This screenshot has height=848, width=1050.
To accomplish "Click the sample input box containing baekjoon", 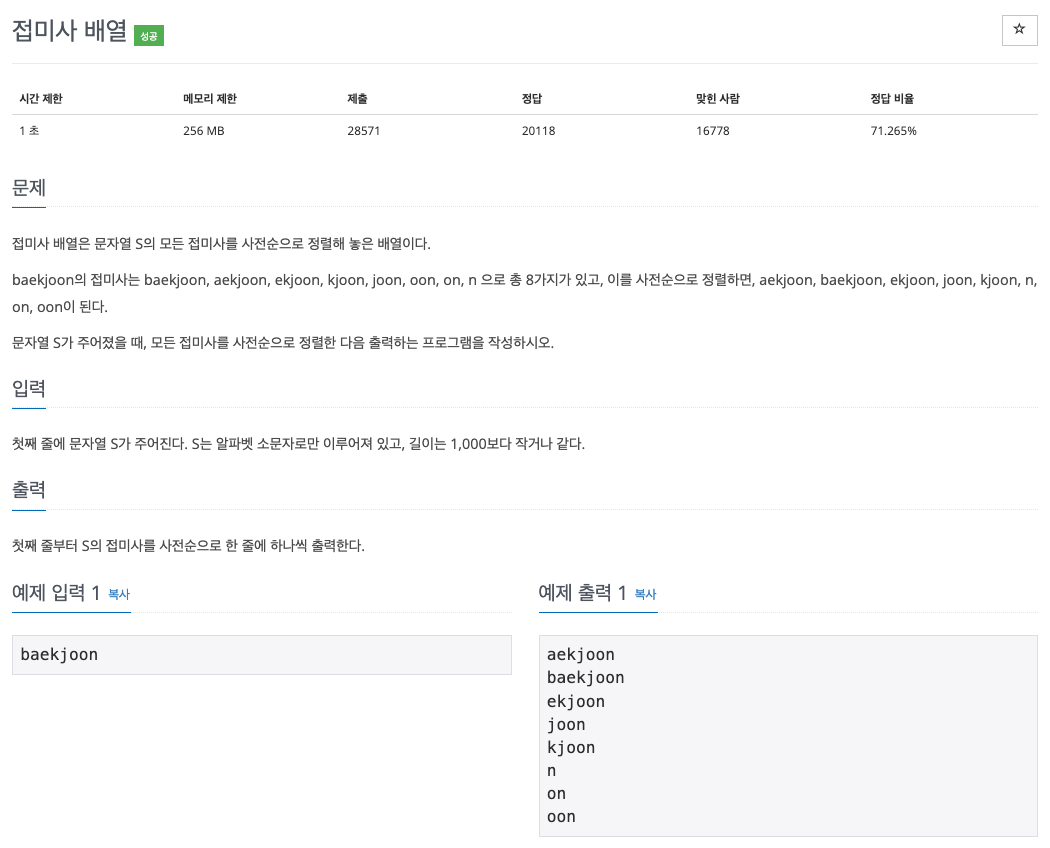I will [x=261, y=654].
